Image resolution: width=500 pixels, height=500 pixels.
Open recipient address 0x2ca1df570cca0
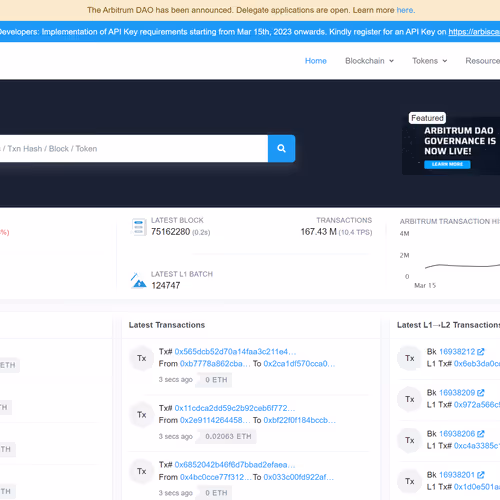299,364
